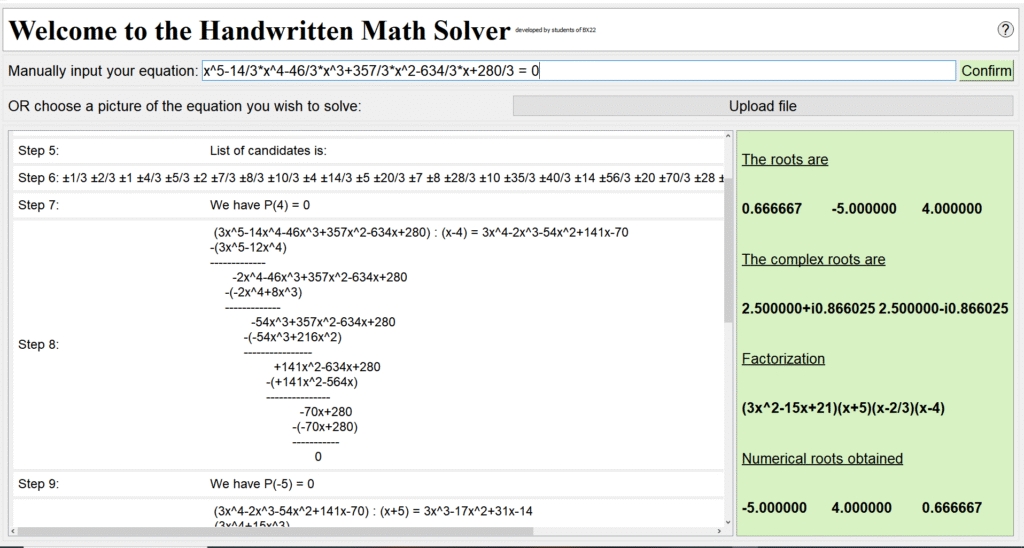Viewport: 1024px width, 548px height.
Task: Click 'The complex roots are' heading
Action: tap(813, 259)
